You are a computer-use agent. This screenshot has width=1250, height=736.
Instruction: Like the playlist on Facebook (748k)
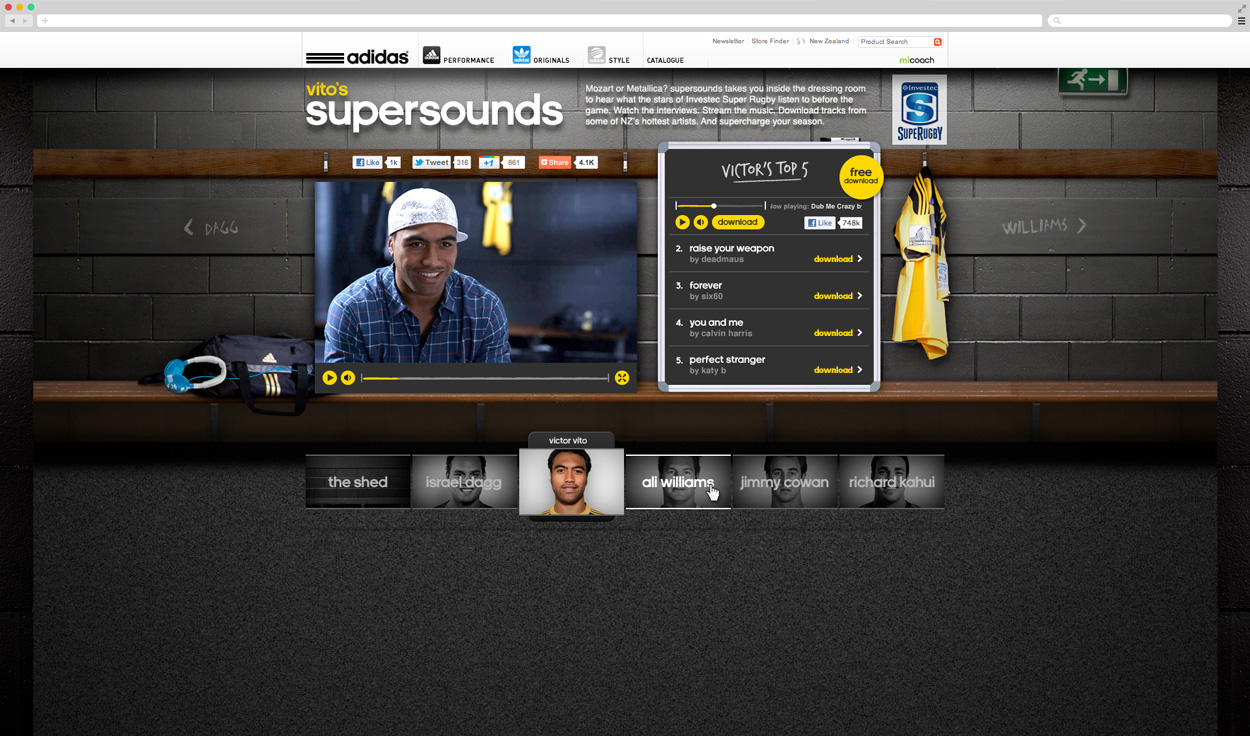[x=820, y=223]
